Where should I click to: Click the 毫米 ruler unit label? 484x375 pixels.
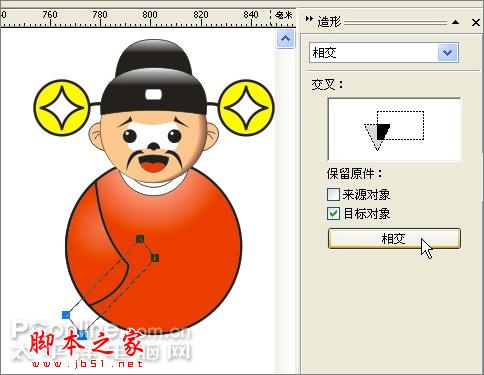point(283,15)
